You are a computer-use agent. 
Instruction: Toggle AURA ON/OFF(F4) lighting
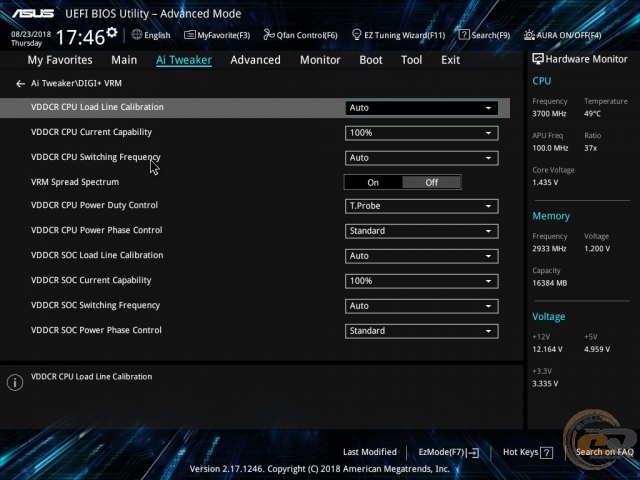[562, 35]
